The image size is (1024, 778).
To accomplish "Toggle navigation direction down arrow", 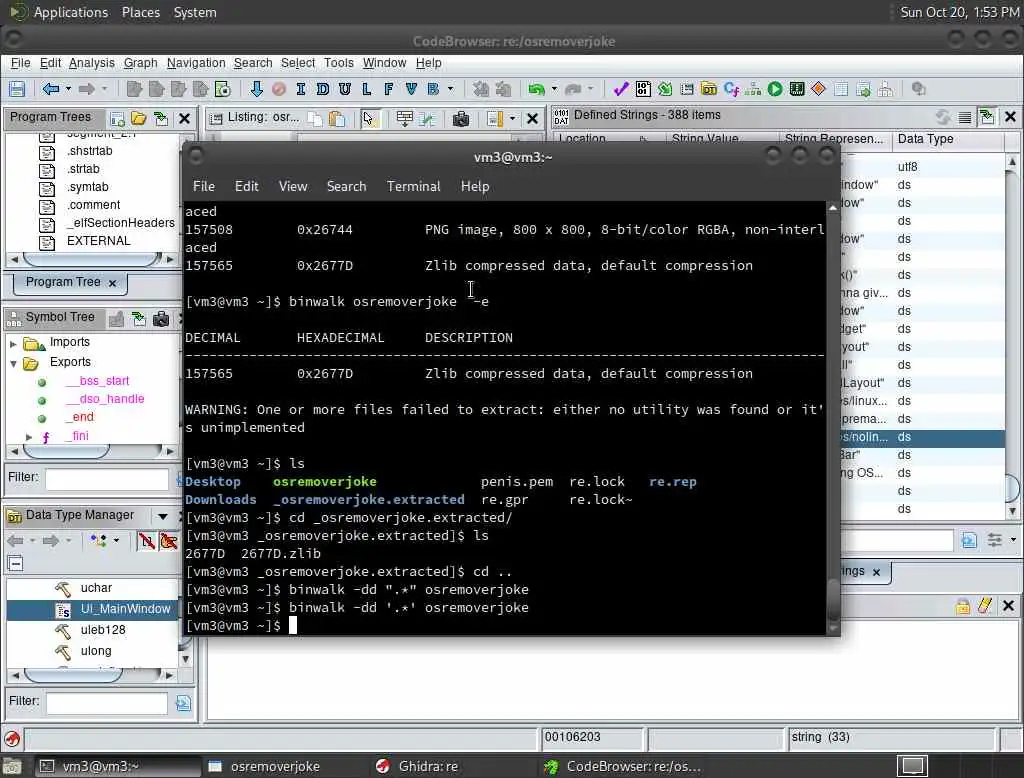I will (x=257, y=89).
